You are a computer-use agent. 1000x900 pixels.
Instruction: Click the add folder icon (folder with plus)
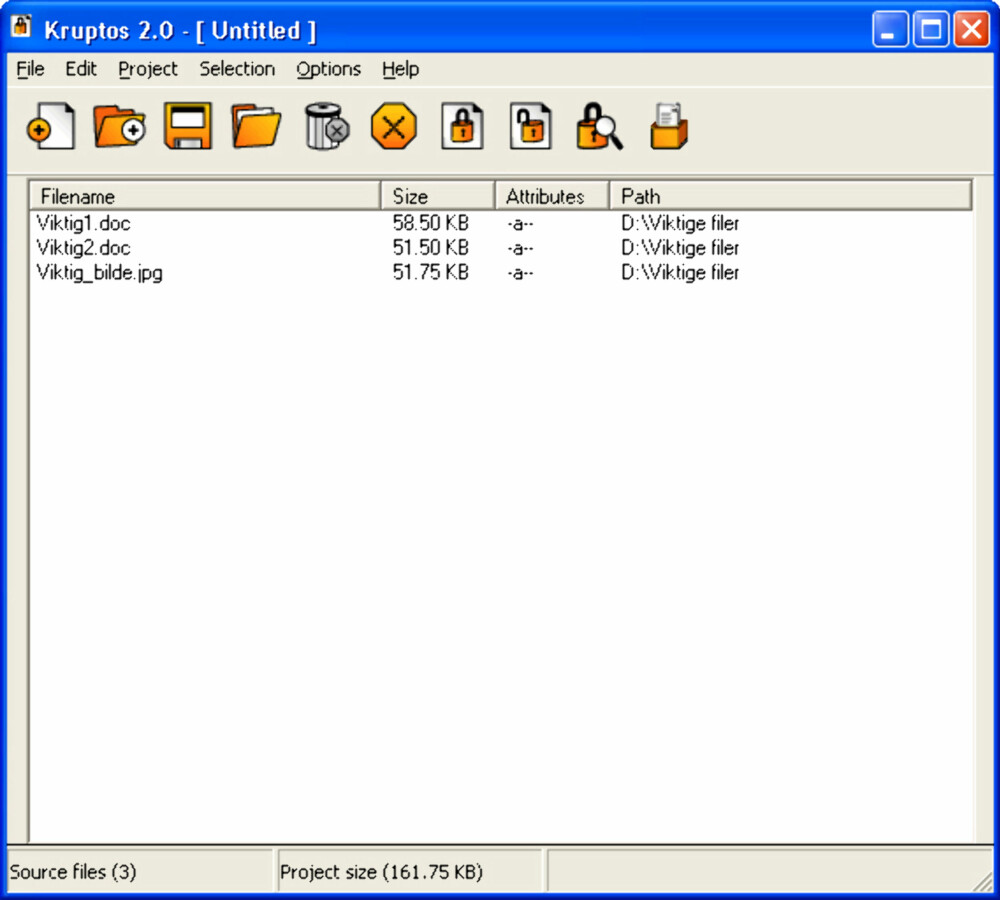point(119,126)
